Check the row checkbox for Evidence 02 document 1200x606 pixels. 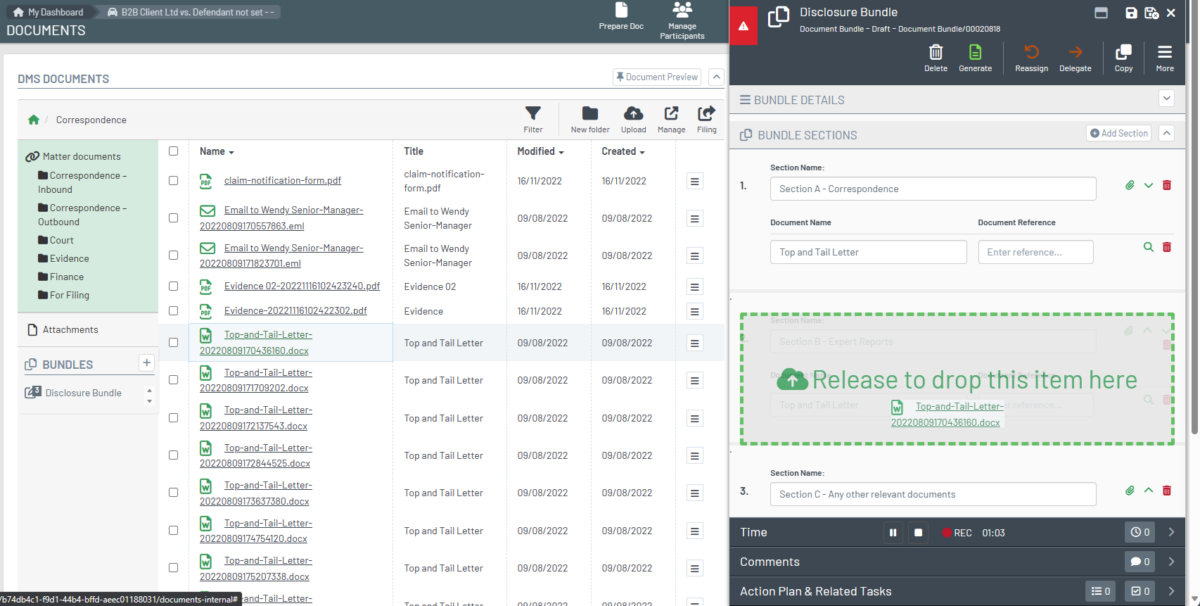[x=173, y=285]
